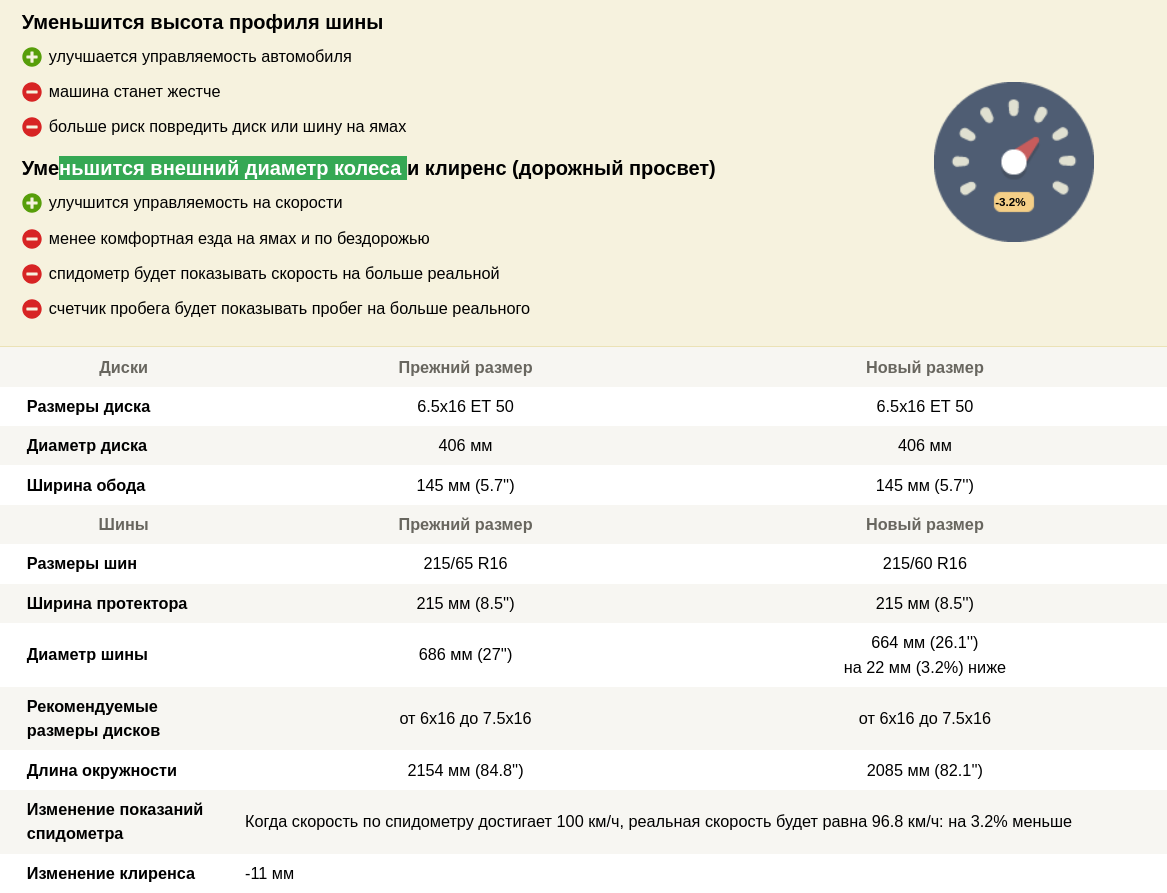The image size is (1167, 893).
Task: Click the green plus icon beside 'улучшается управляемость автомобиля'
Action: 32,57
